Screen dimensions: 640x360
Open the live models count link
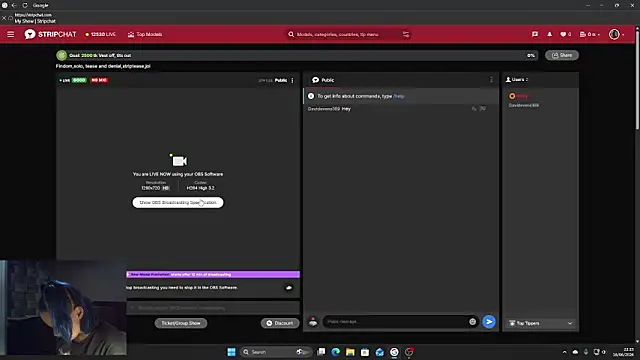[101, 34]
